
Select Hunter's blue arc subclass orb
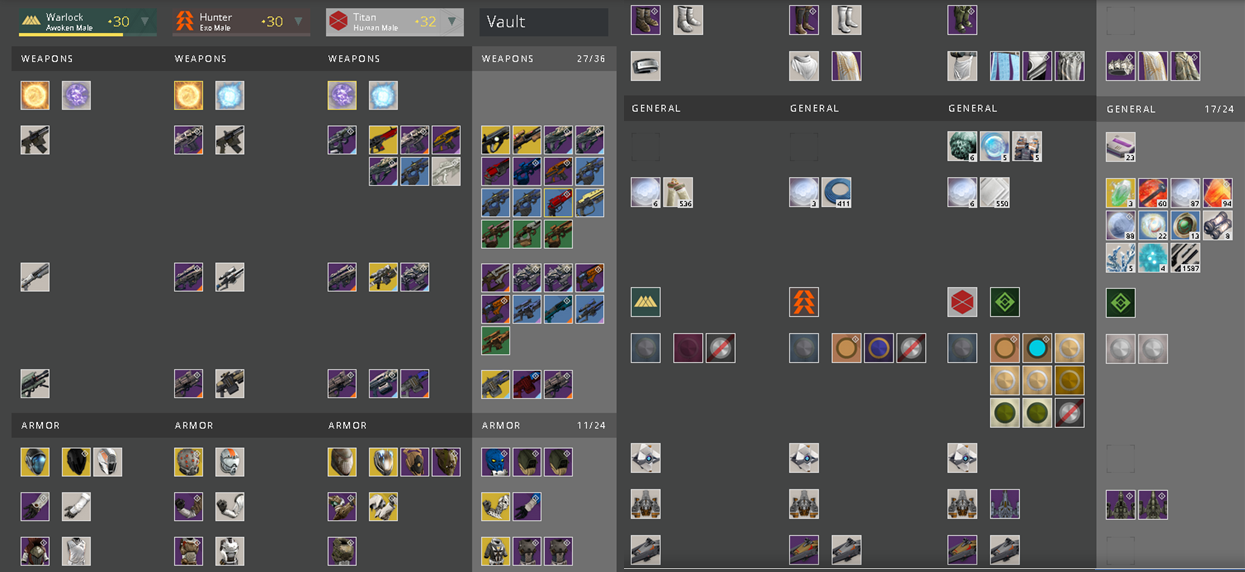click(229, 95)
